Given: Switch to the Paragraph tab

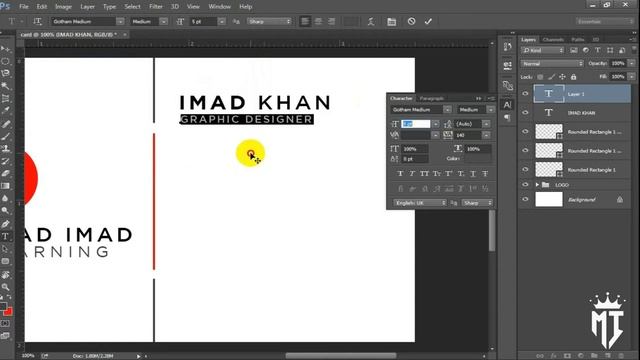Looking at the screenshot, I should coord(432,98).
